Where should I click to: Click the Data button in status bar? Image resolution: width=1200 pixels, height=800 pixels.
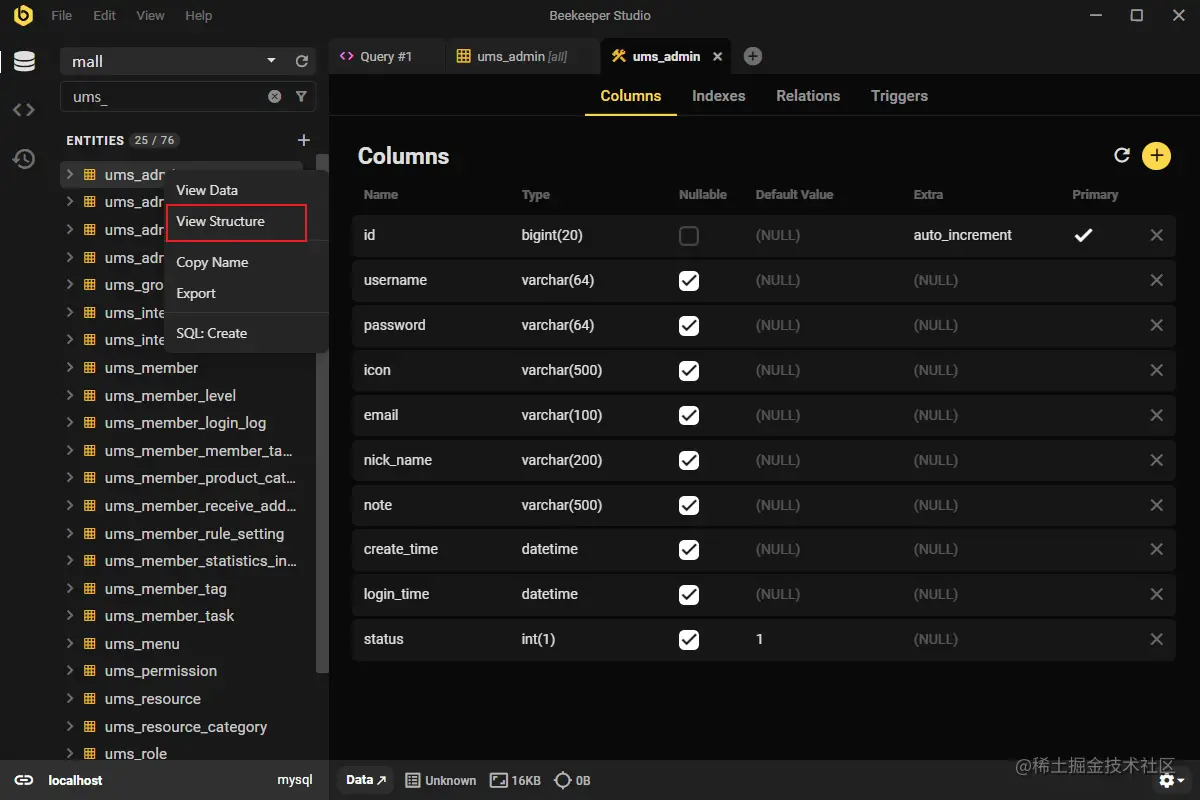click(x=366, y=780)
